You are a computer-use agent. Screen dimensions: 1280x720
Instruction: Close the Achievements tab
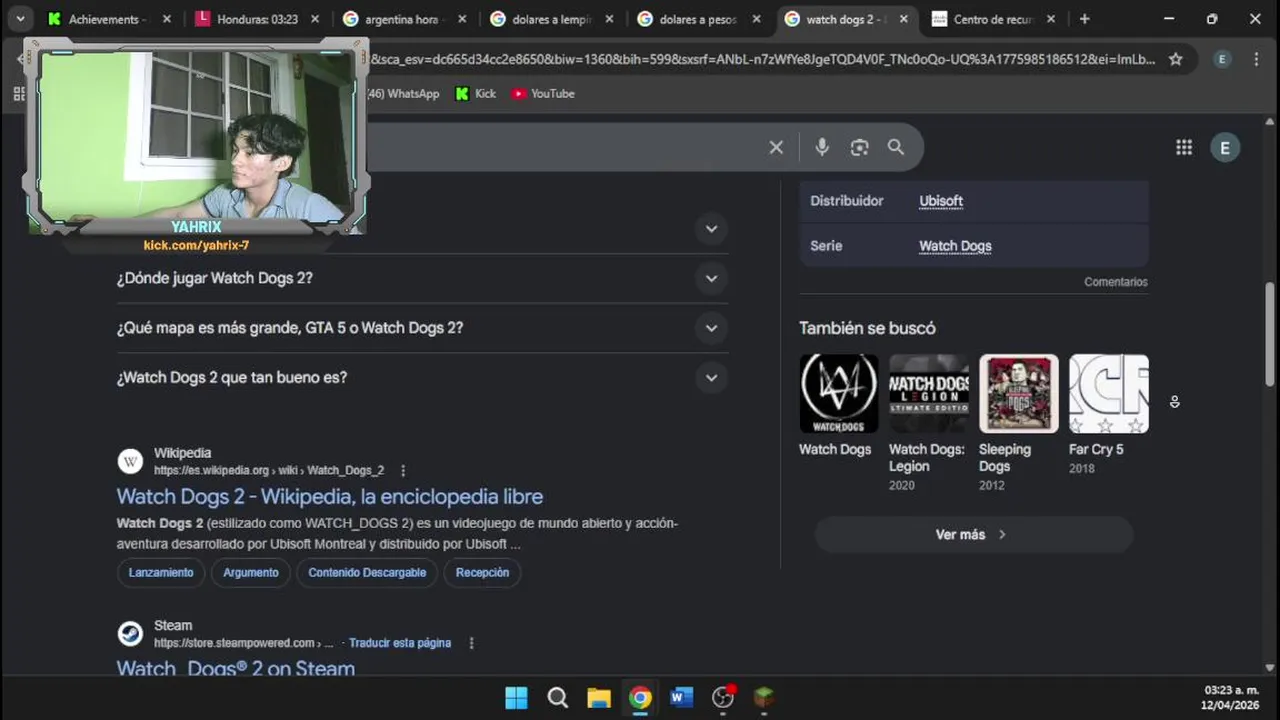pos(167,19)
